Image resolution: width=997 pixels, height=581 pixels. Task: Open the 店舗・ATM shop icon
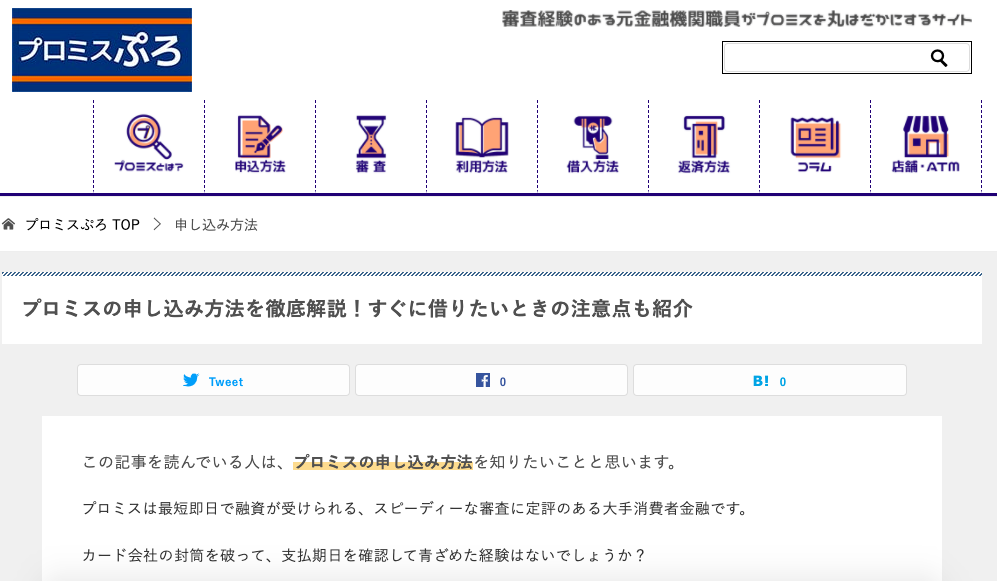[x=926, y=136]
